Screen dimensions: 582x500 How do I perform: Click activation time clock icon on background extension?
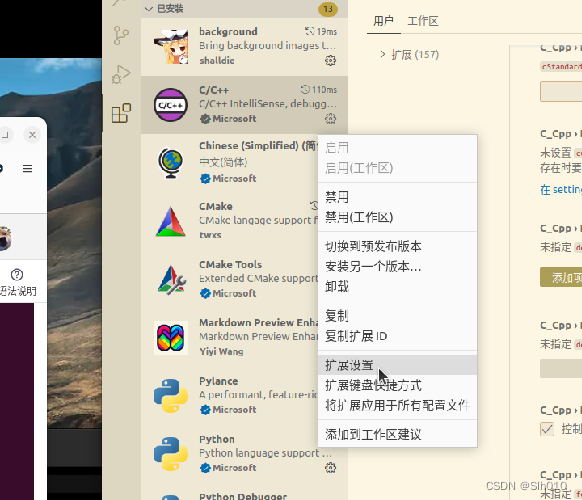tap(310, 32)
